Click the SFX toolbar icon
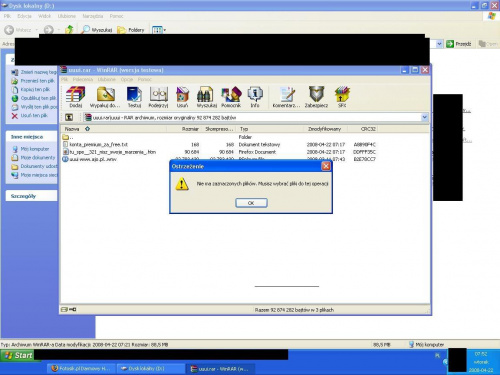The image size is (500, 375). tap(342, 97)
